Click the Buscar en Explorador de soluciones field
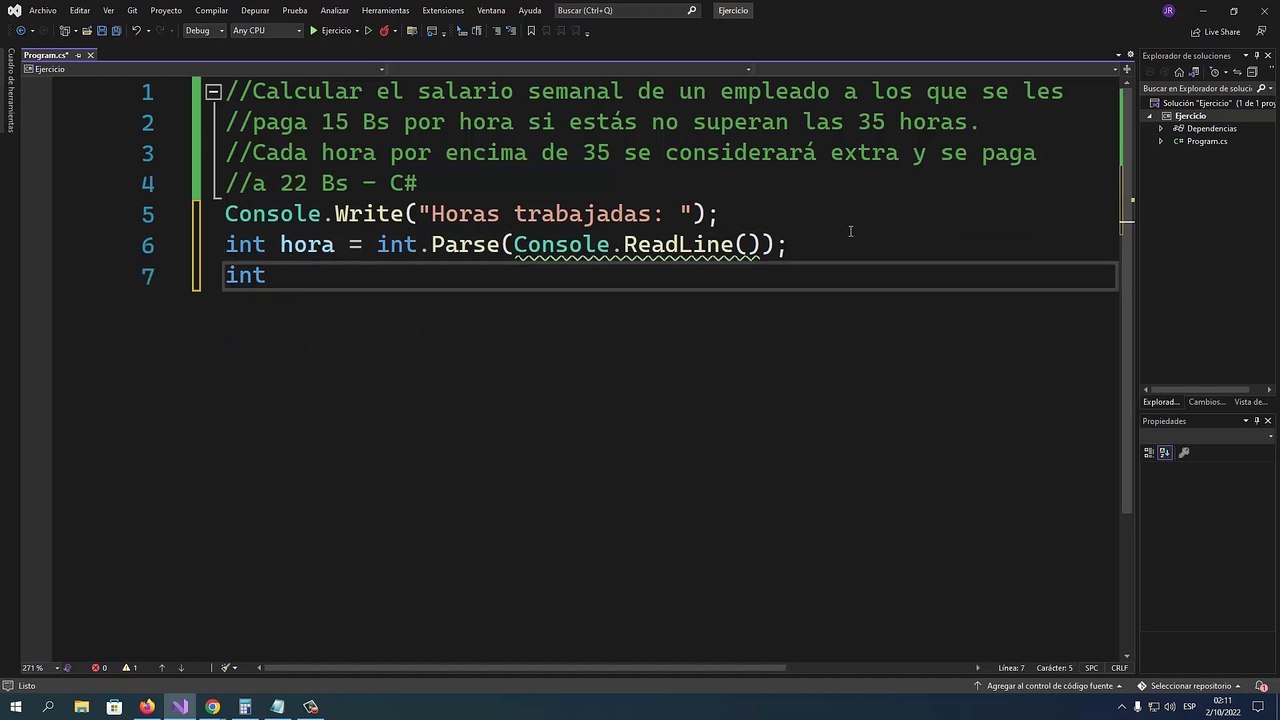This screenshot has width=1280, height=720. coord(1199,88)
